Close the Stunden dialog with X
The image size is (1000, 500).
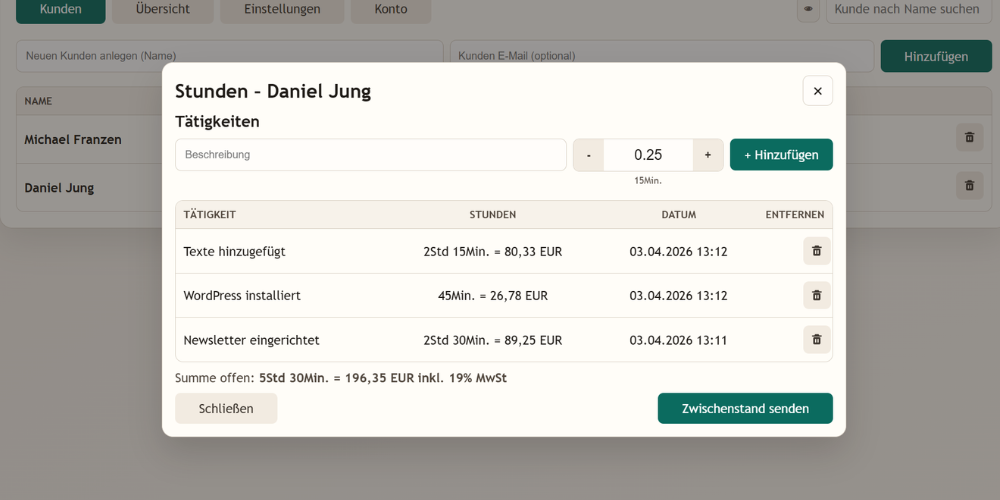pos(818,91)
